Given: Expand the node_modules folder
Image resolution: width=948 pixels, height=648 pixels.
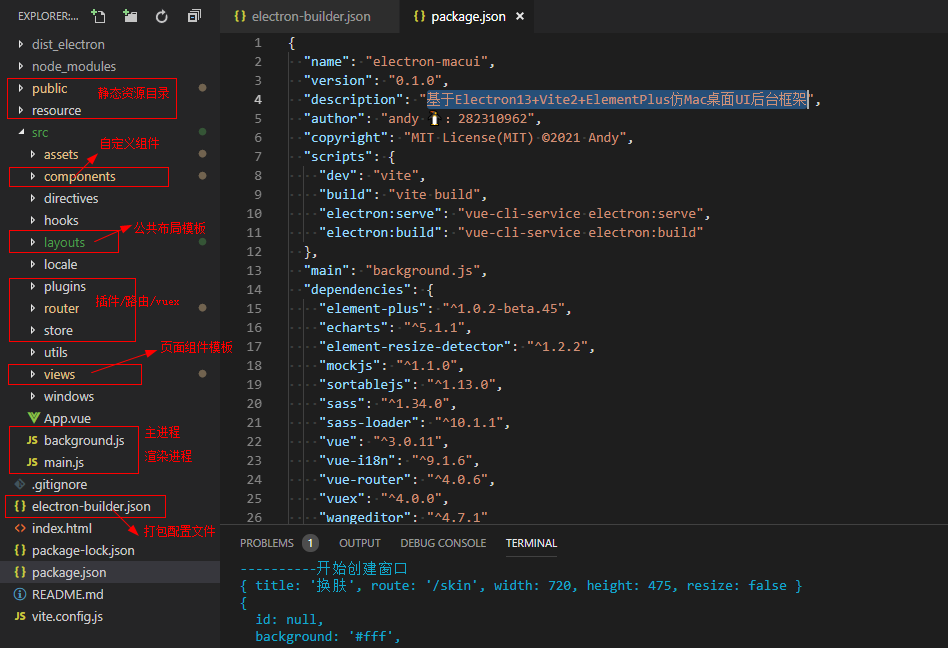Looking at the screenshot, I should coord(21,66).
